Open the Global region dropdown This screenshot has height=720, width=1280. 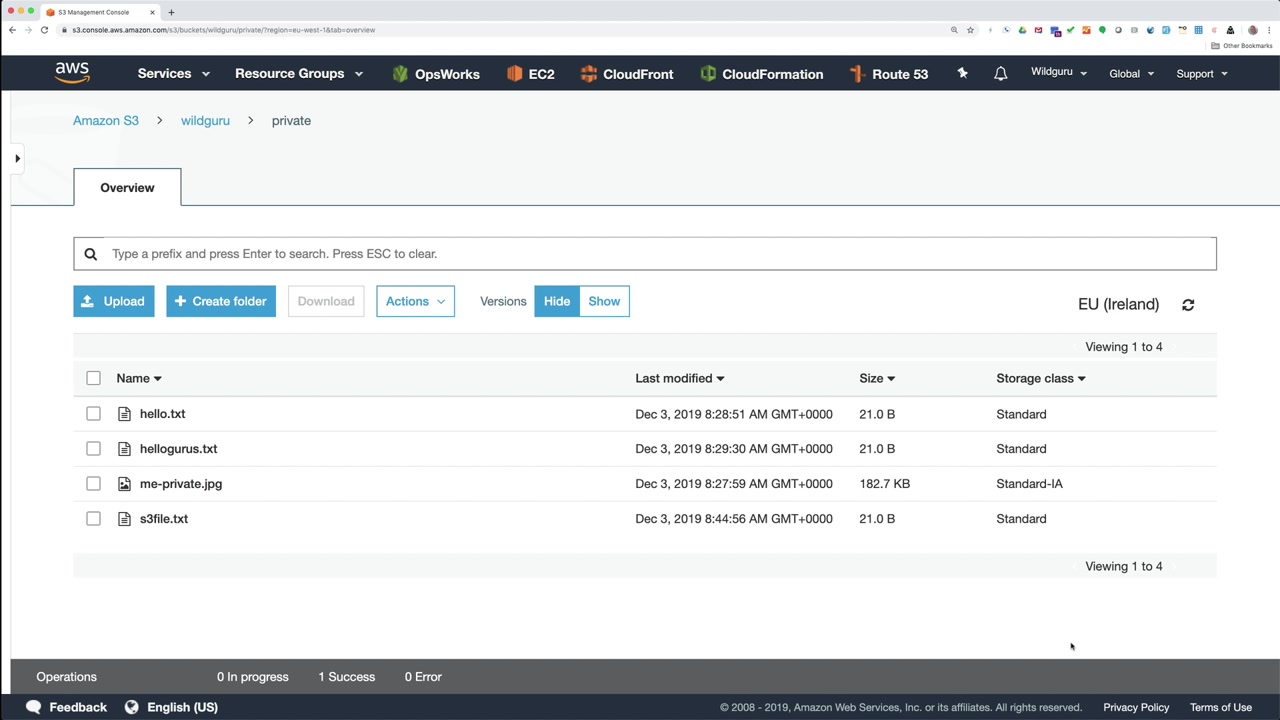point(1131,74)
